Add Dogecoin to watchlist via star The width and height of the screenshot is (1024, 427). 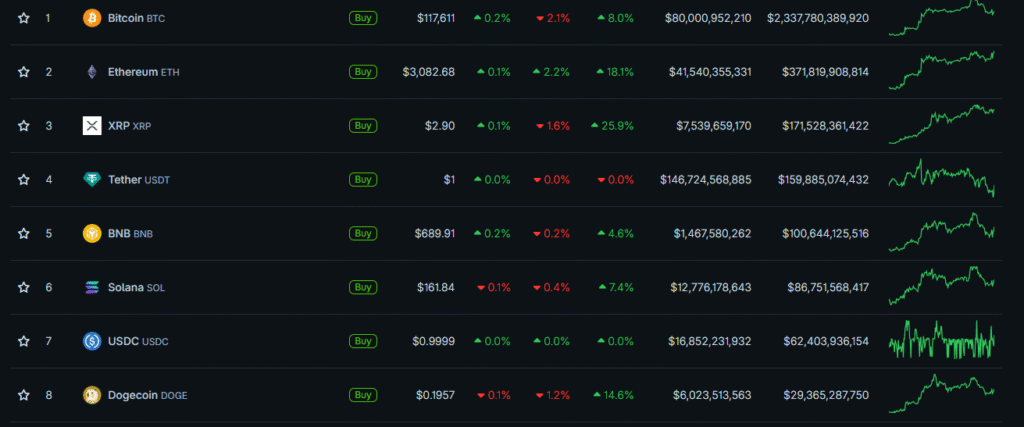click(x=23, y=395)
